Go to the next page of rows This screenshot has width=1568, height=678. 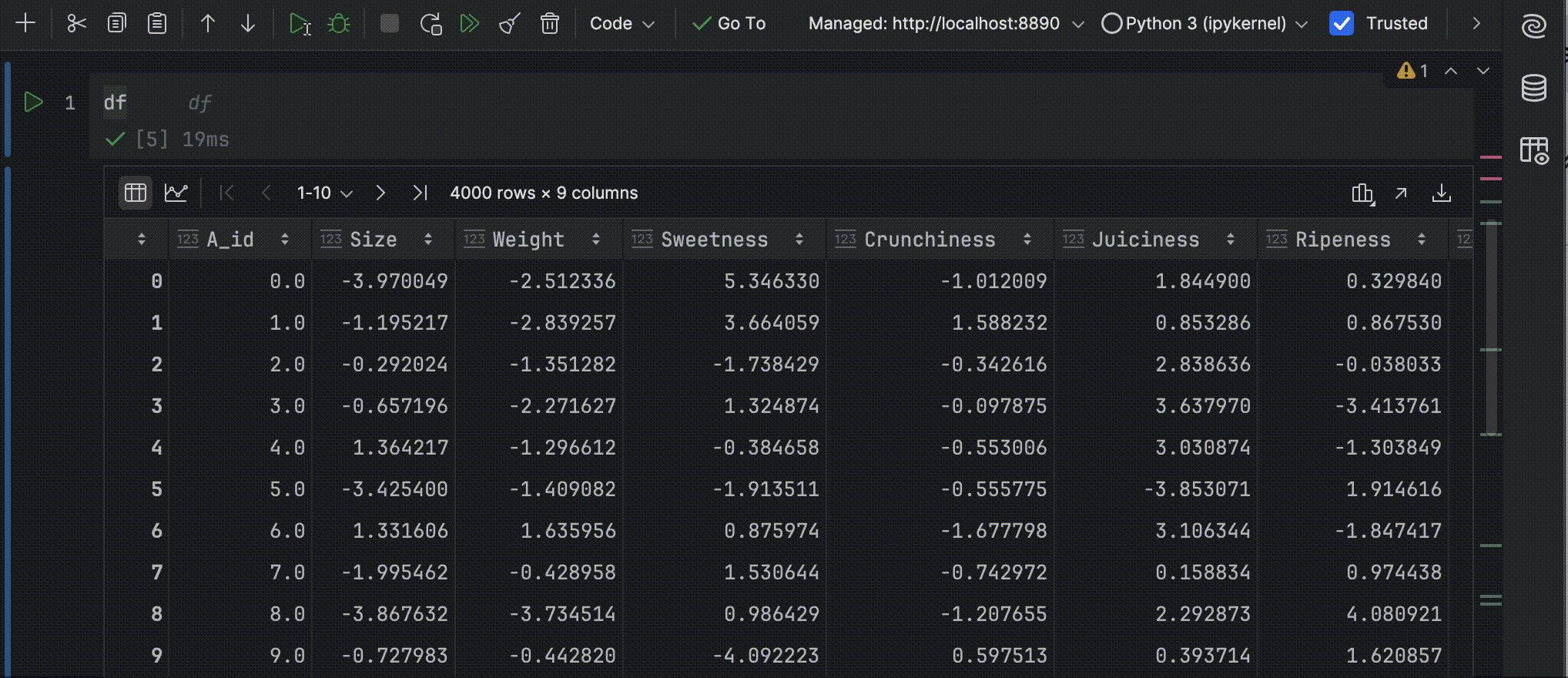coord(380,193)
